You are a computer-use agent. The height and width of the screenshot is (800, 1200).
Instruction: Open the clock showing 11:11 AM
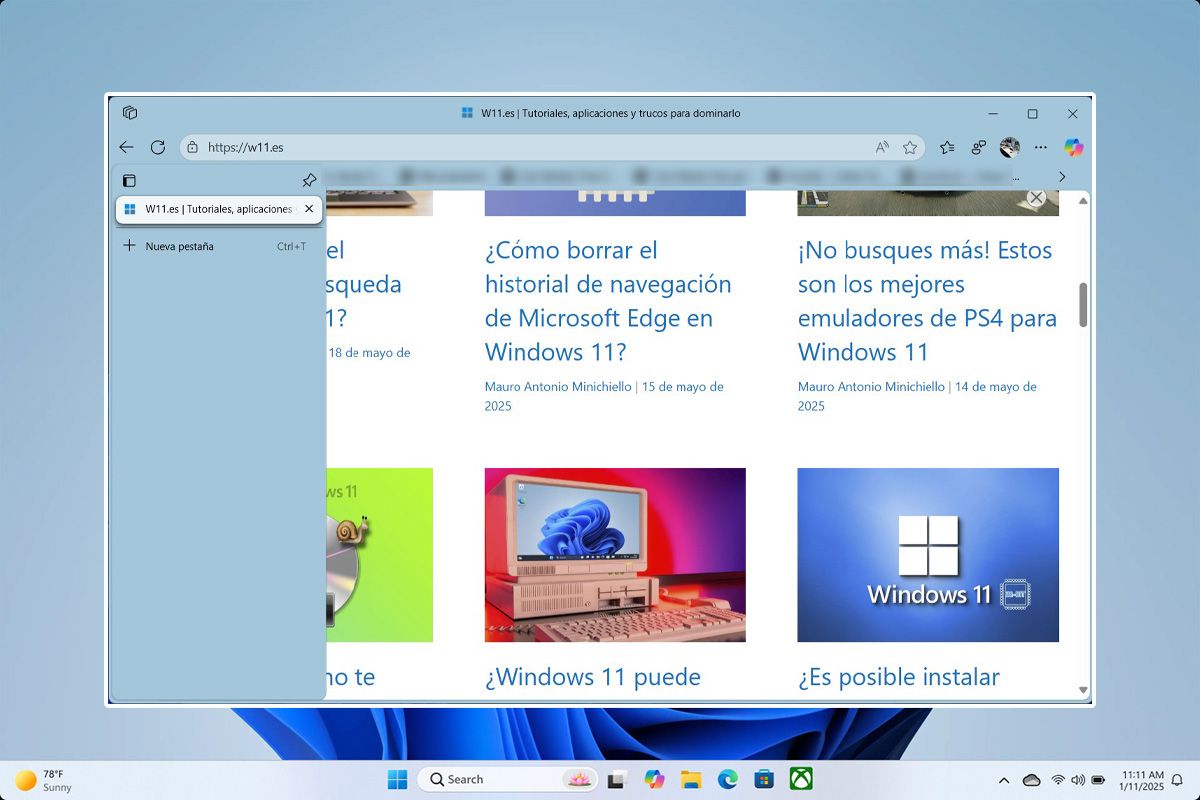(1142, 780)
